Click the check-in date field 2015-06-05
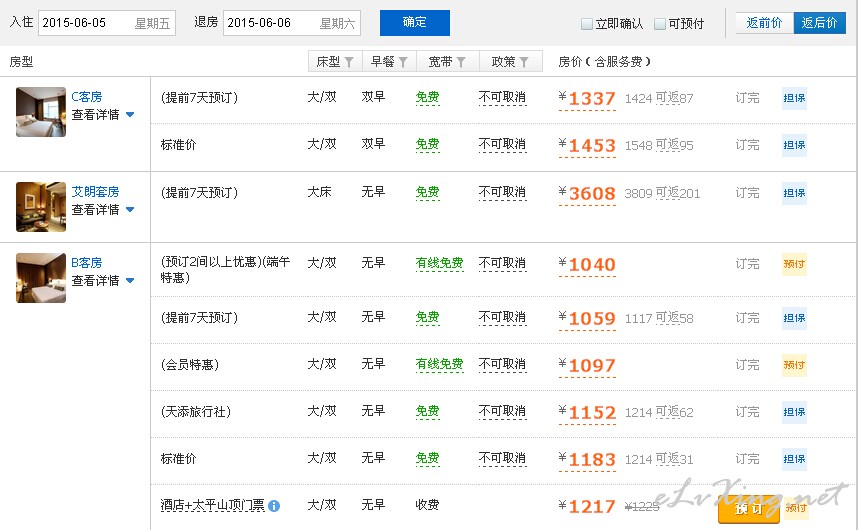Image resolution: width=859 pixels, height=530 pixels. tap(106, 23)
